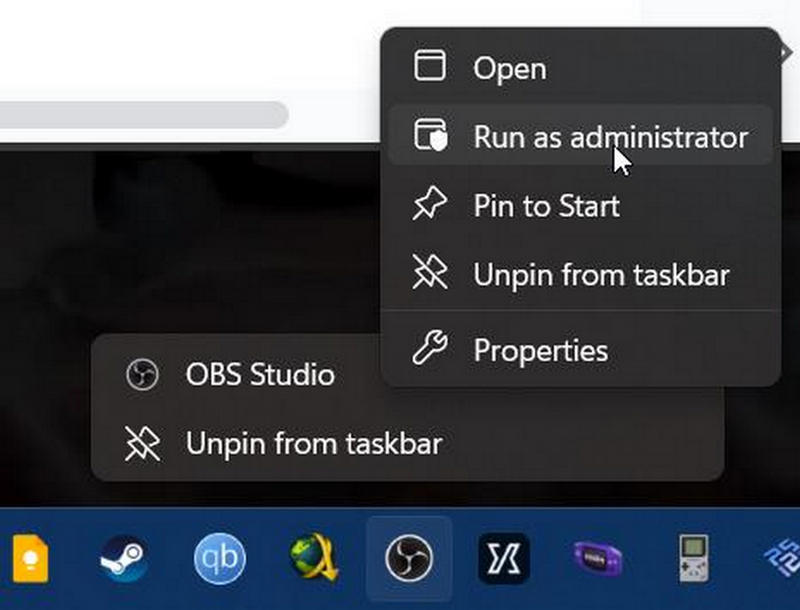Click the globe with arrow taskbar icon
Screen dimensions: 800x610
pyautogui.click(x=313, y=557)
